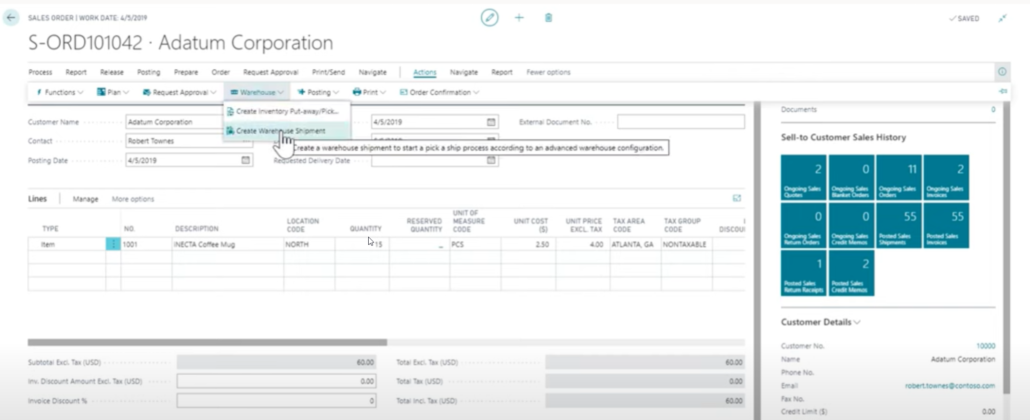
Task: Open Posted Sales Invoices tile
Action: (946, 225)
